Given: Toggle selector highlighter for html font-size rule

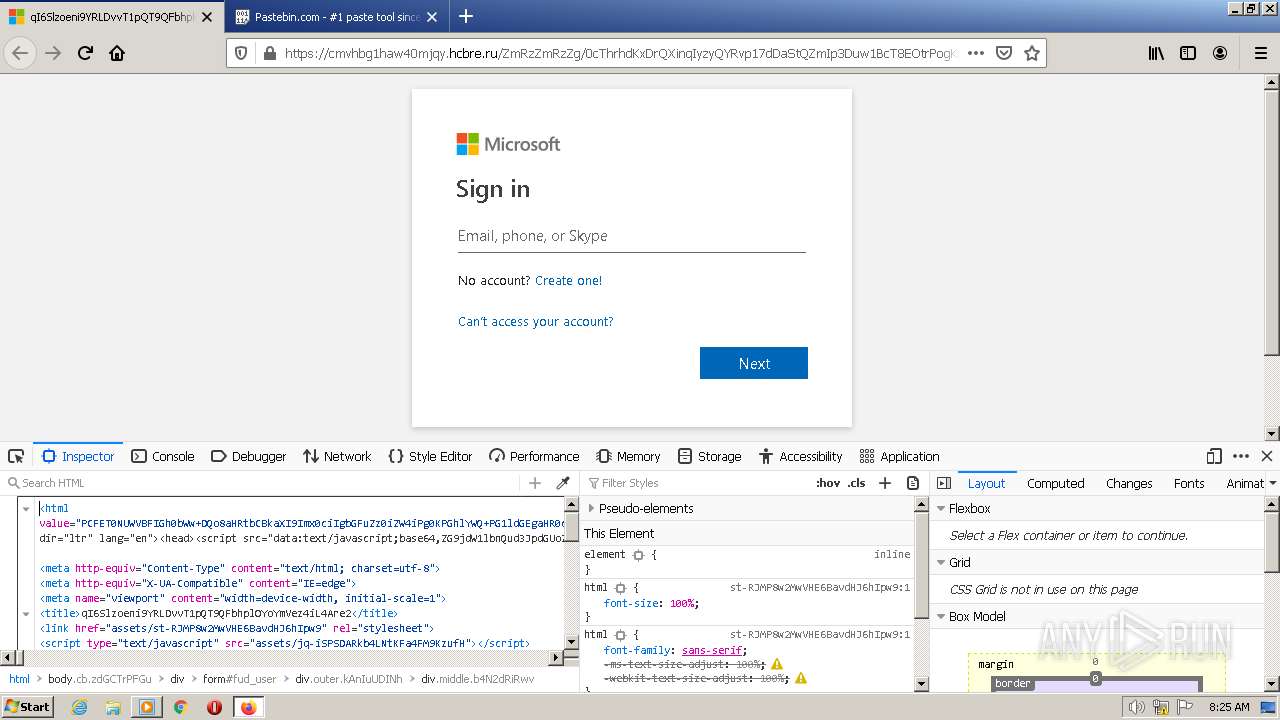Looking at the screenshot, I should (620, 589).
